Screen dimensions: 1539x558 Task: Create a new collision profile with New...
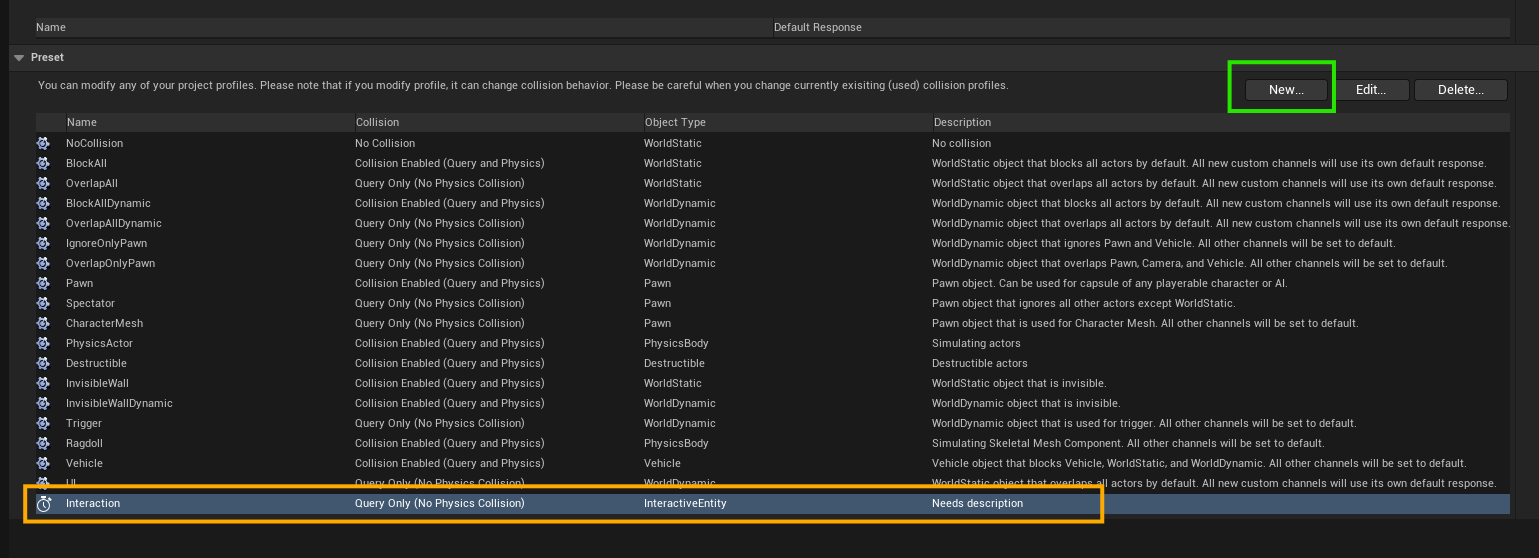point(1286,90)
